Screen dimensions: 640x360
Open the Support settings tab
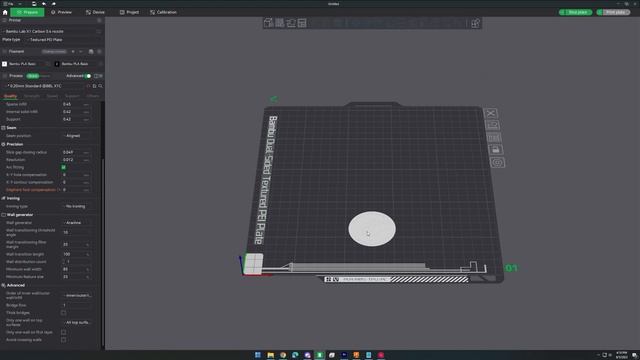tap(72, 96)
